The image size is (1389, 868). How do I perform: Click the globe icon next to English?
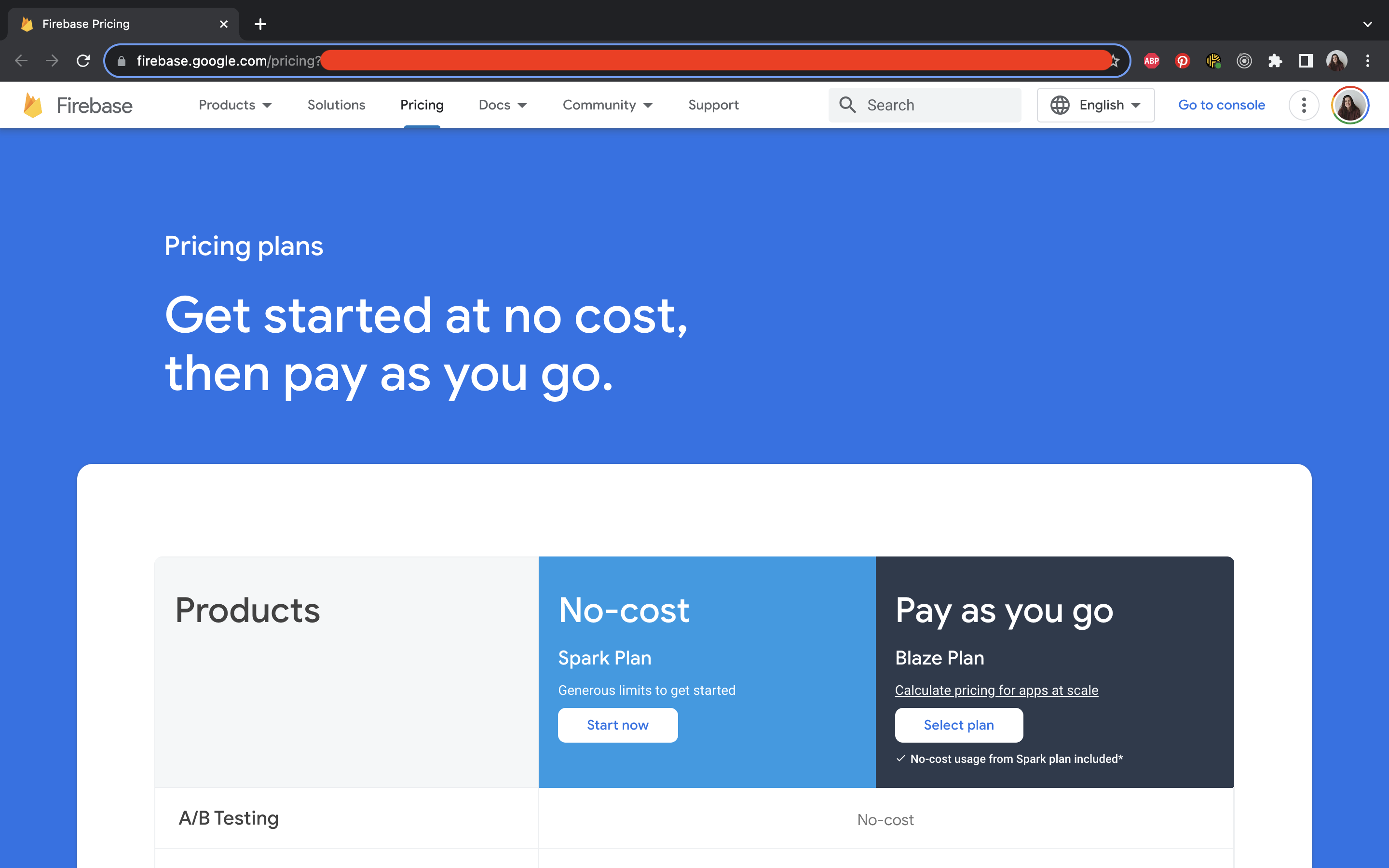[1060, 105]
